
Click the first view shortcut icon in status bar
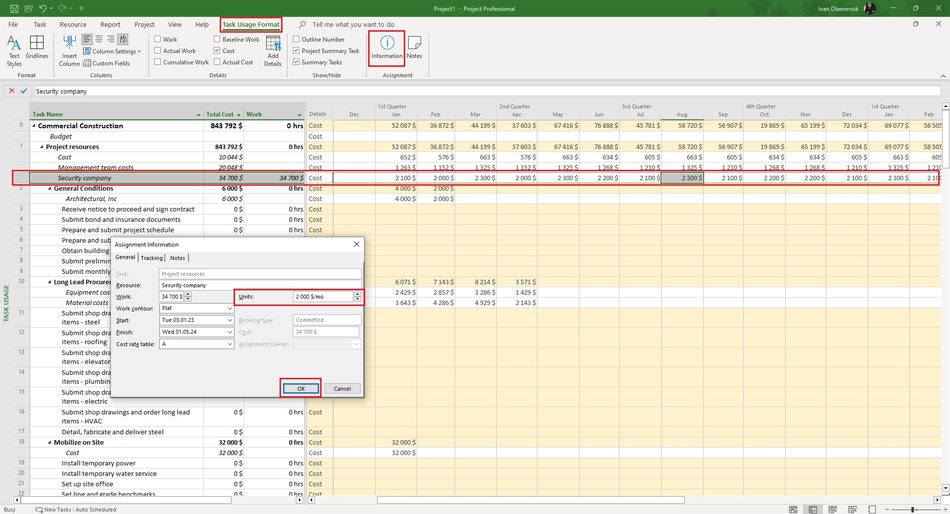792,510
